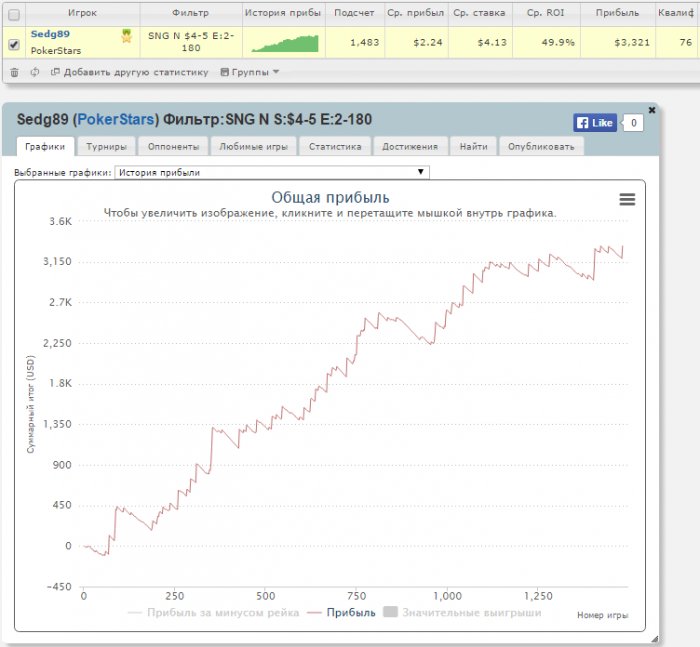Image resolution: width=700 pixels, height=647 pixels.
Task: Click the trash delete icon below the table
Action: coord(14,72)
